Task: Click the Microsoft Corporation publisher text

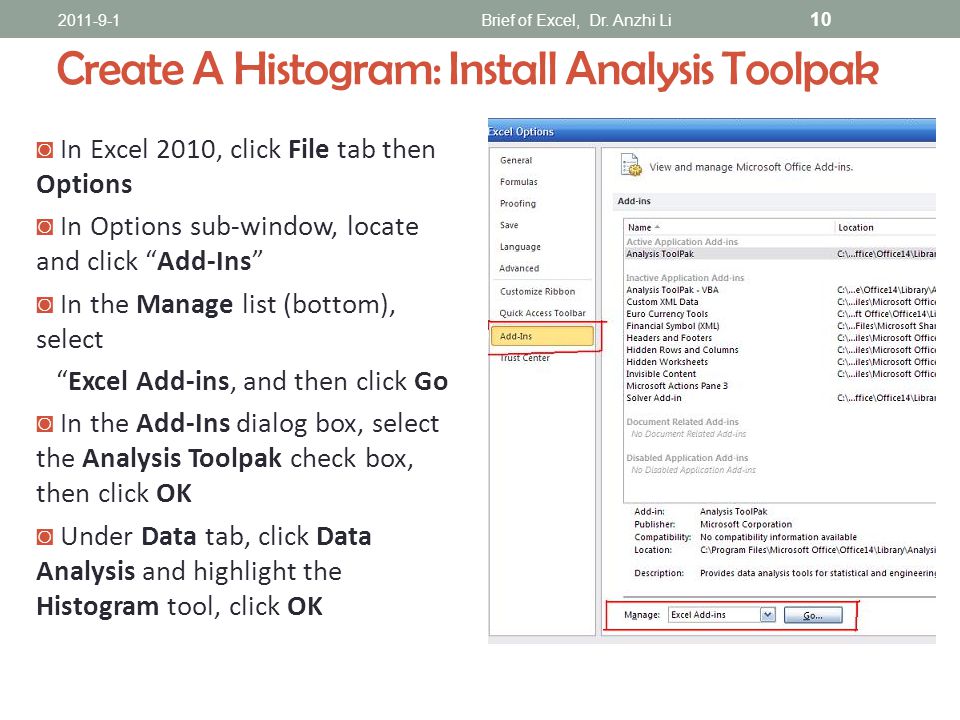Action: pos(746,525)
